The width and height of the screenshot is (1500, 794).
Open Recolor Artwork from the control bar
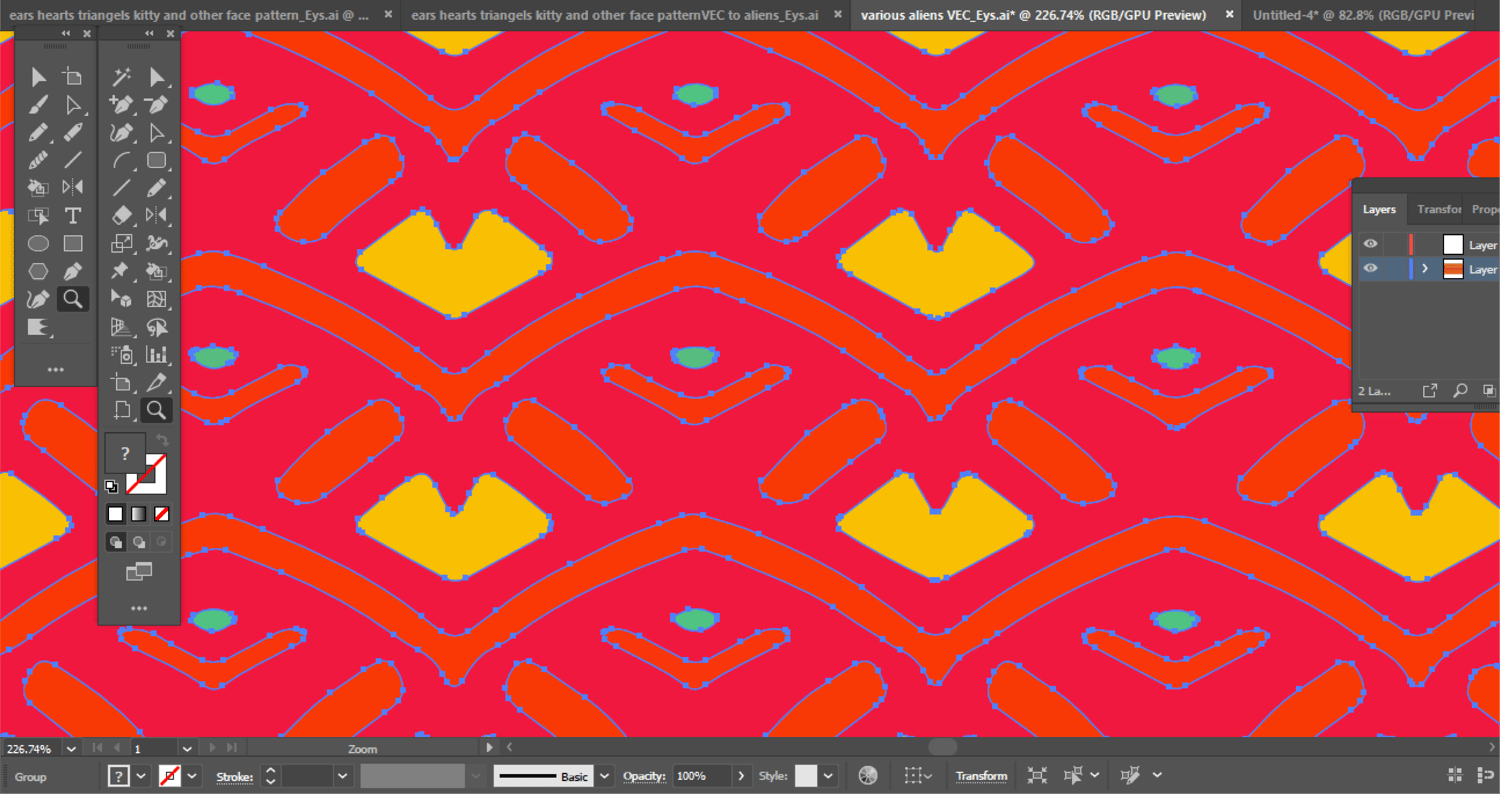(x=868, y=776)
